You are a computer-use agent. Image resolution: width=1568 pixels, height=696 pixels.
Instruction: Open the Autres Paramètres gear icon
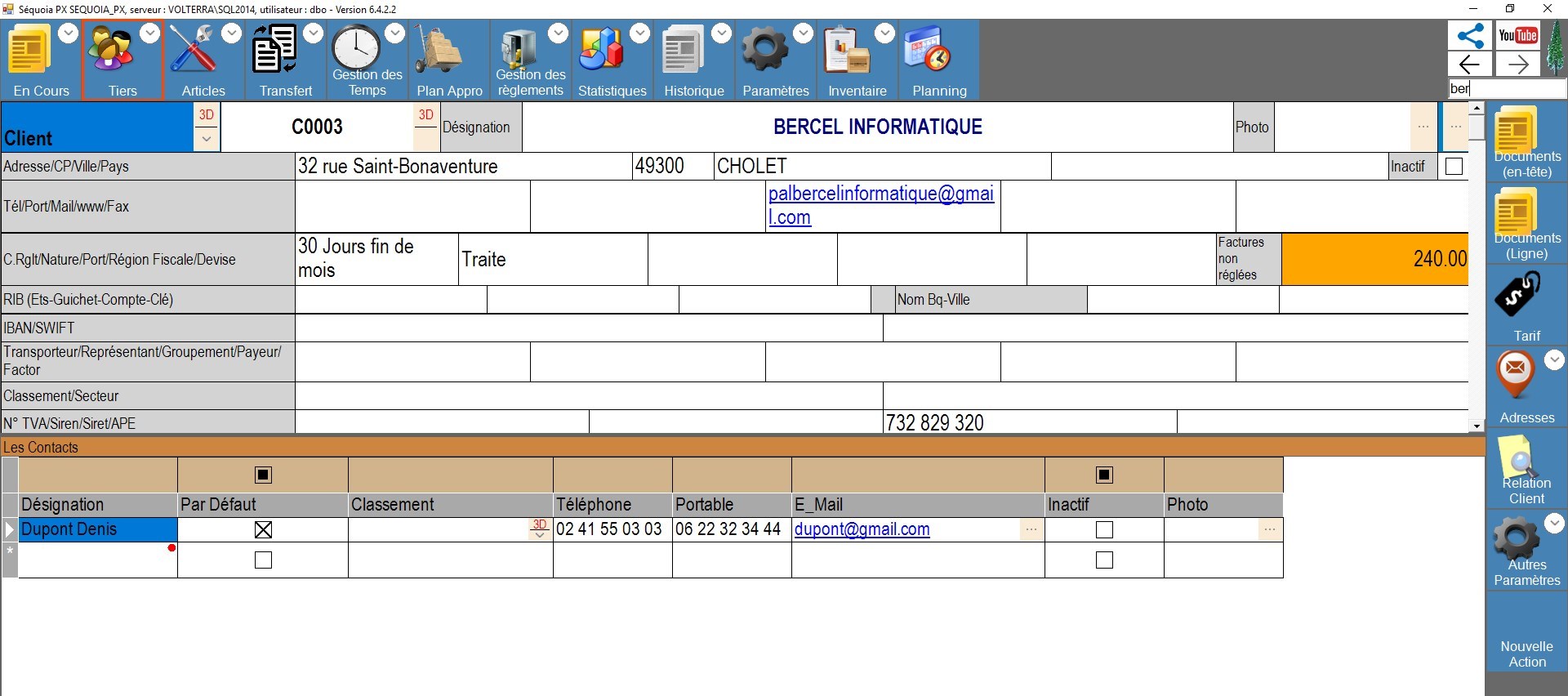pyautogui.click(x=1517, y=539)
